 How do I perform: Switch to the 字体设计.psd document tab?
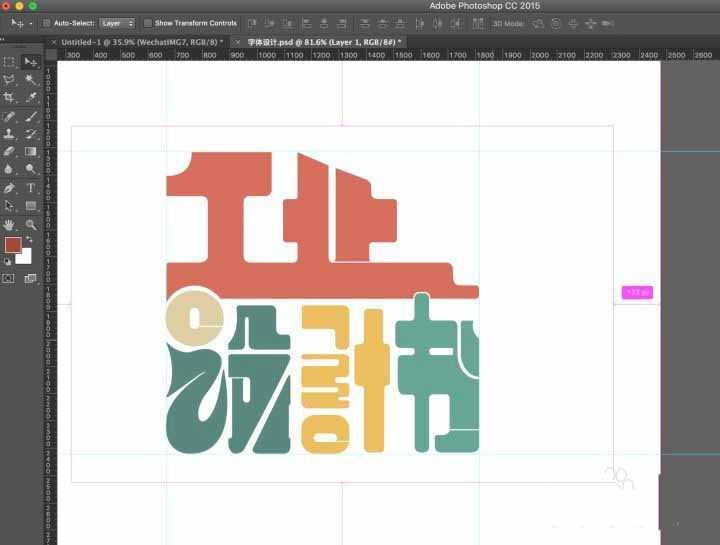click(324, 42)
